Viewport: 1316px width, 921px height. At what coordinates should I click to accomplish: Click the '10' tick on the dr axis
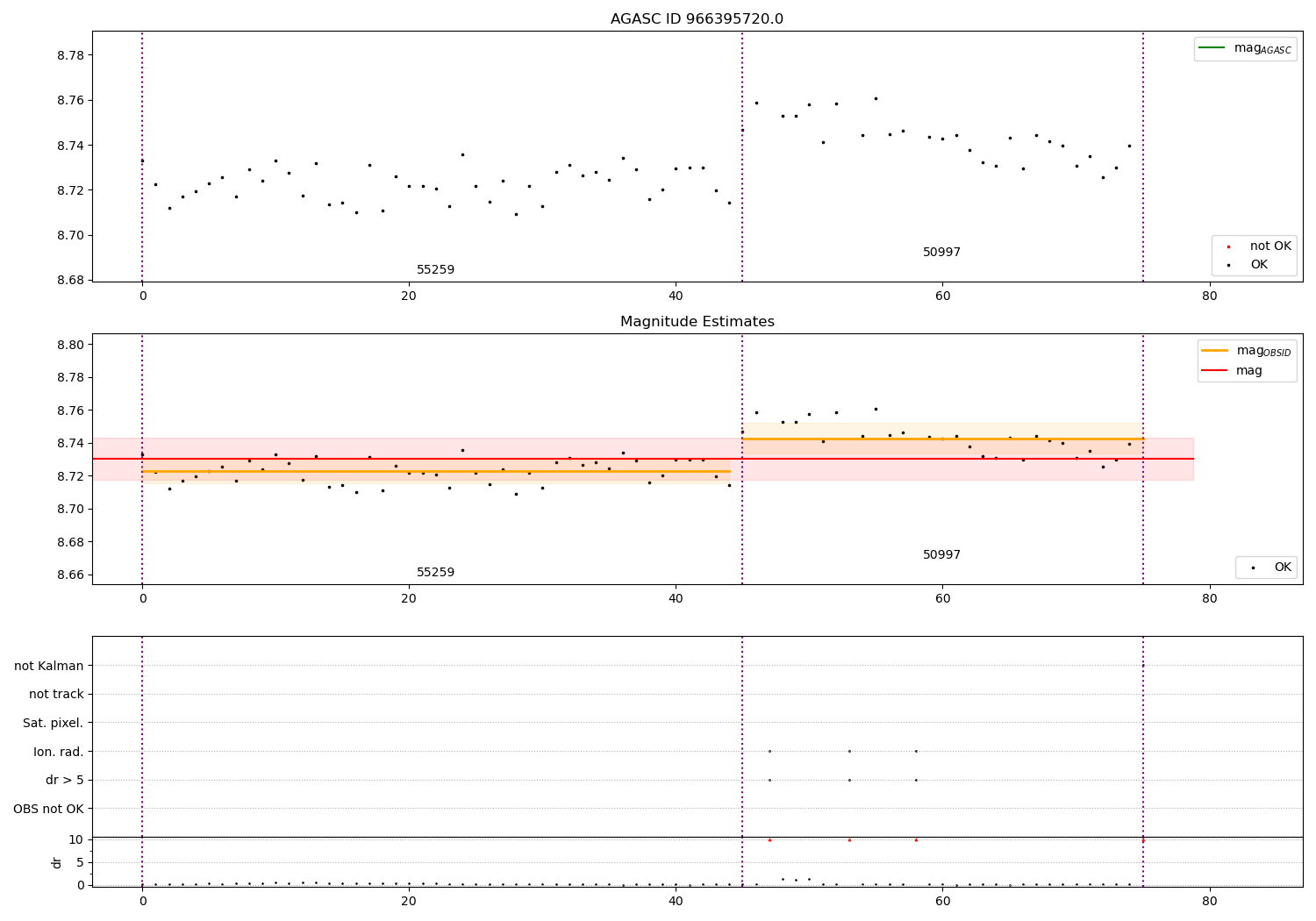75,839
